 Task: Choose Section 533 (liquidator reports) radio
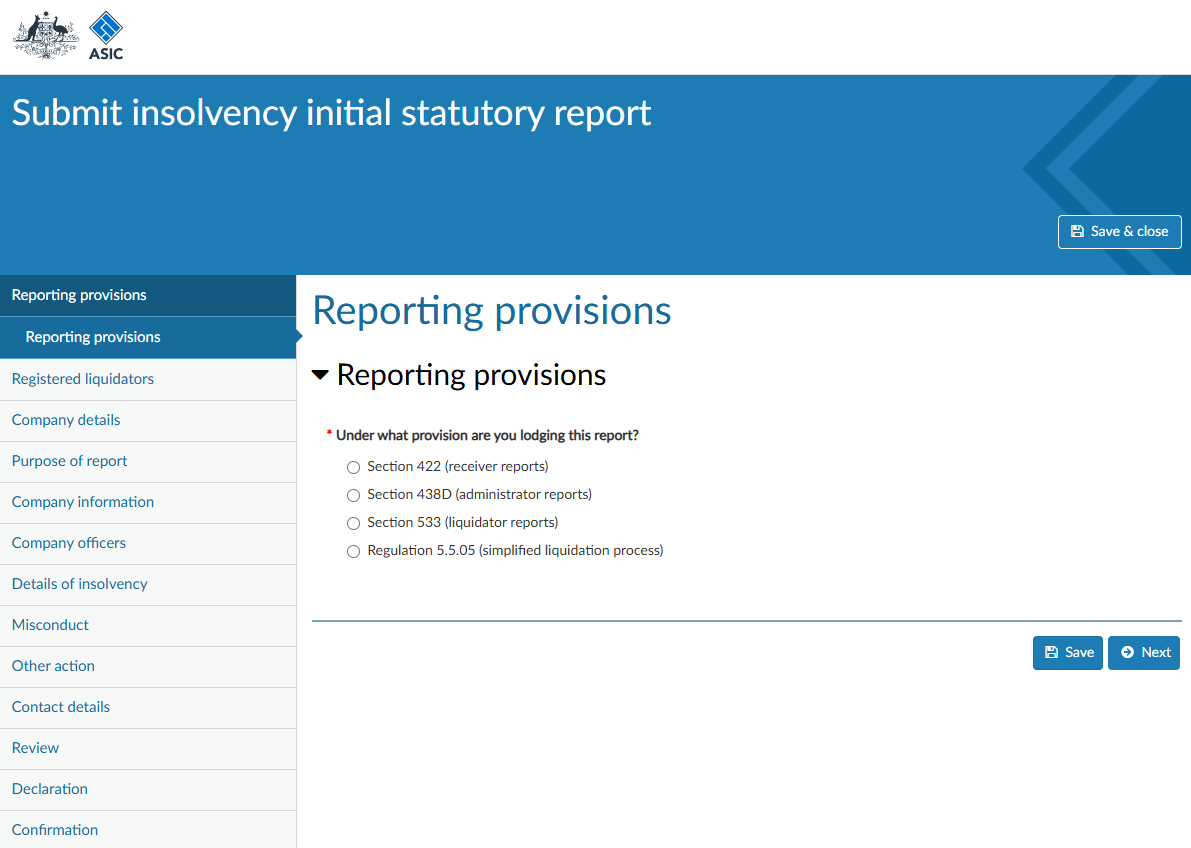tap(353, 524)
